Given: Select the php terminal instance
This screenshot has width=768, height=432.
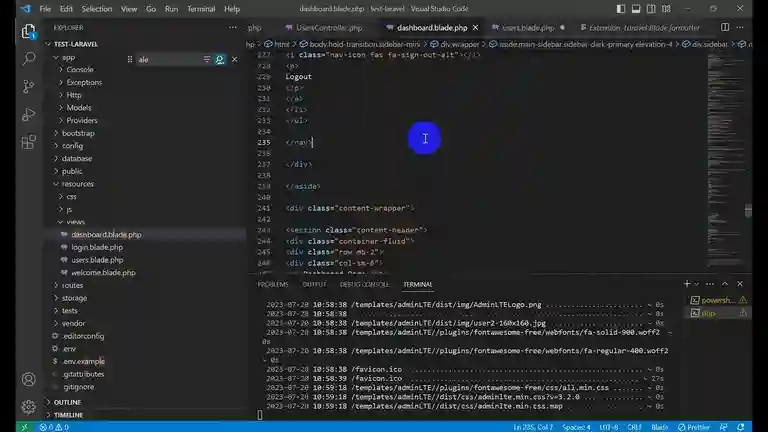Looking at the screenshot, I should pos(719,313).
